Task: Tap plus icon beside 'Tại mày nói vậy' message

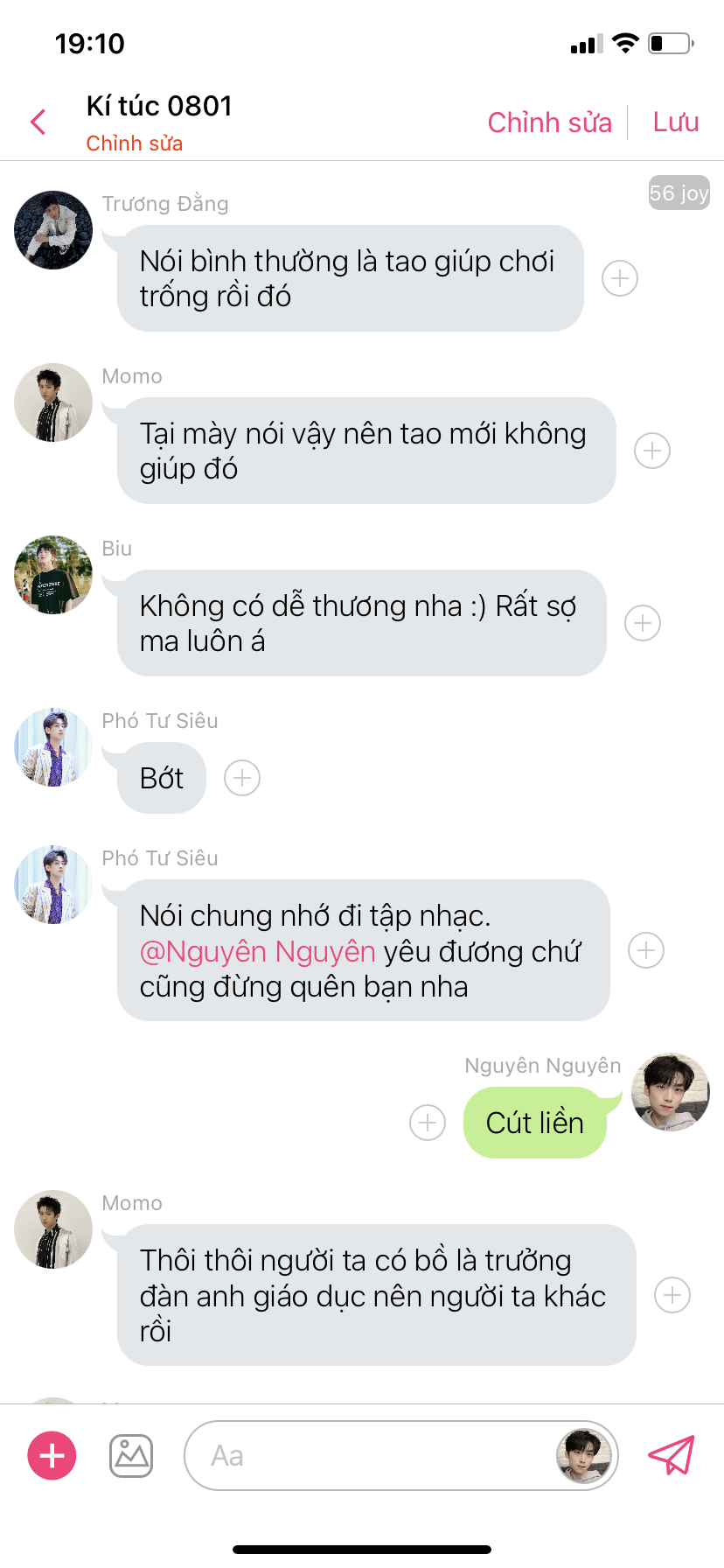Action: pyautogui.click(x=652, y=451)
